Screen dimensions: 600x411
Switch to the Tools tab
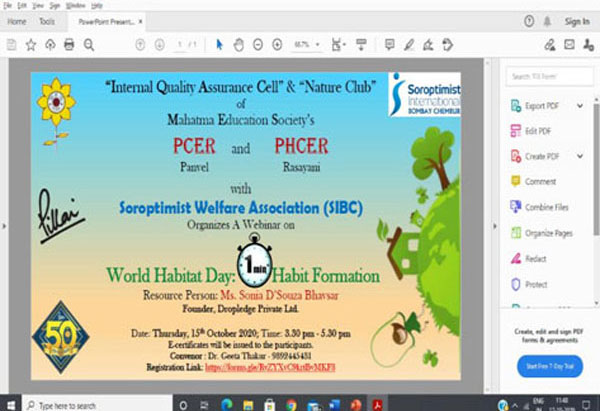[x=47, y=21]
